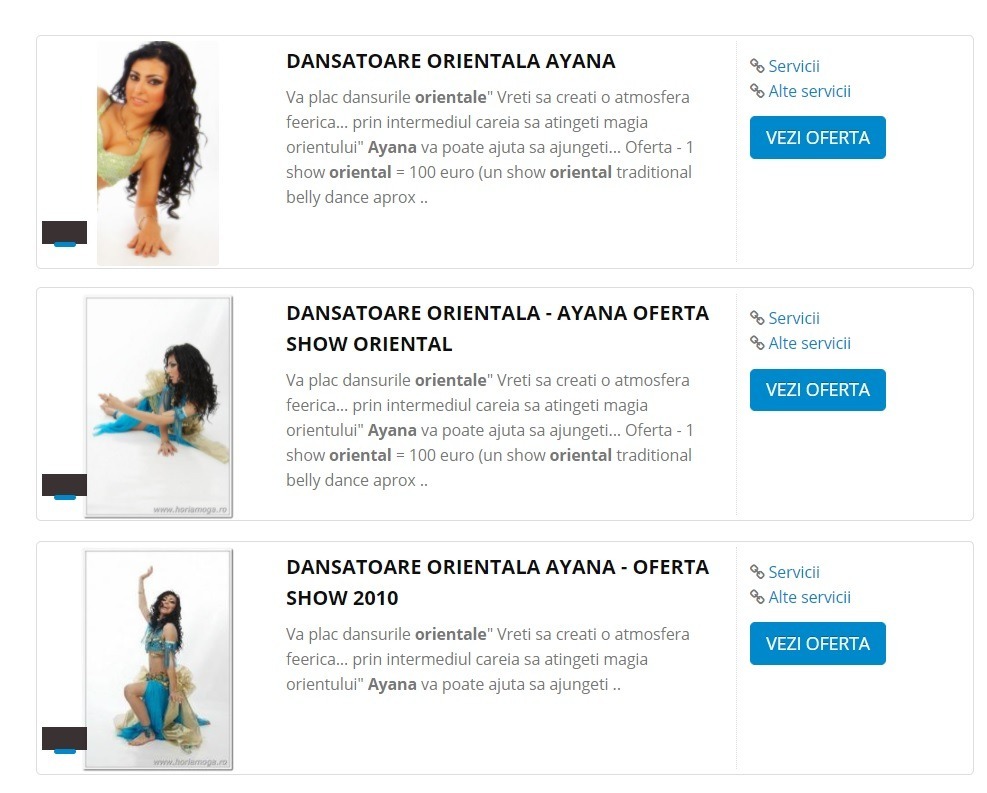Click chain icon beside Servicii in Show 2010 listing
The image size is (987, 793).
point(757,572)
